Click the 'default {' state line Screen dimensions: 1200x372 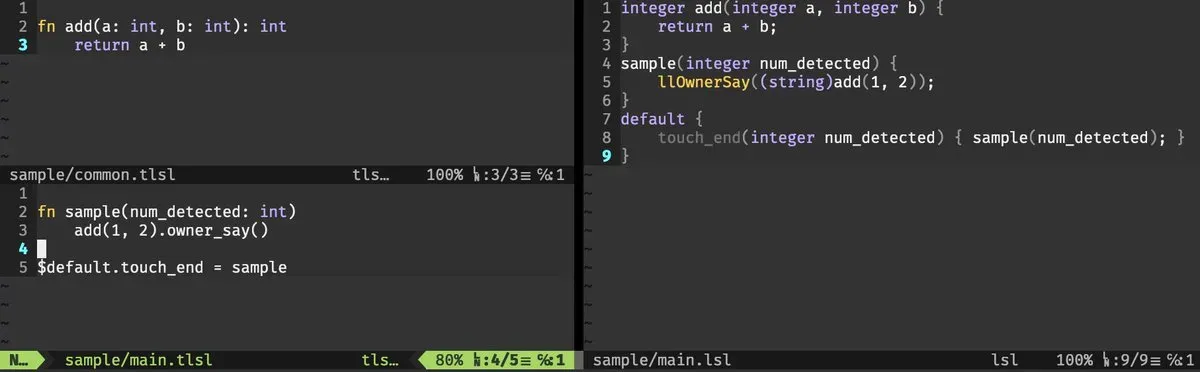pos(661,119)
